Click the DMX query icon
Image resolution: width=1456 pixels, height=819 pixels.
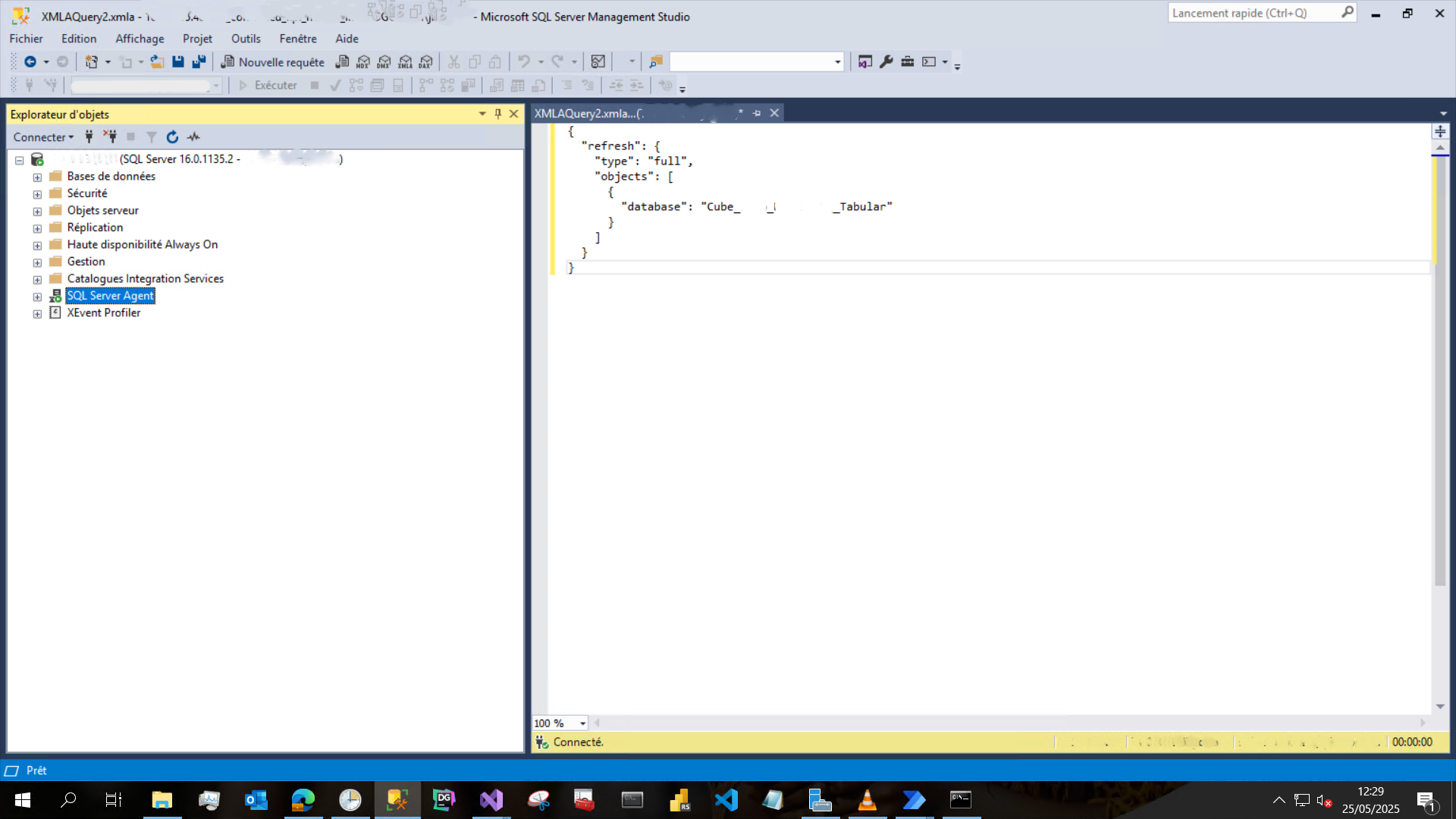384,62
